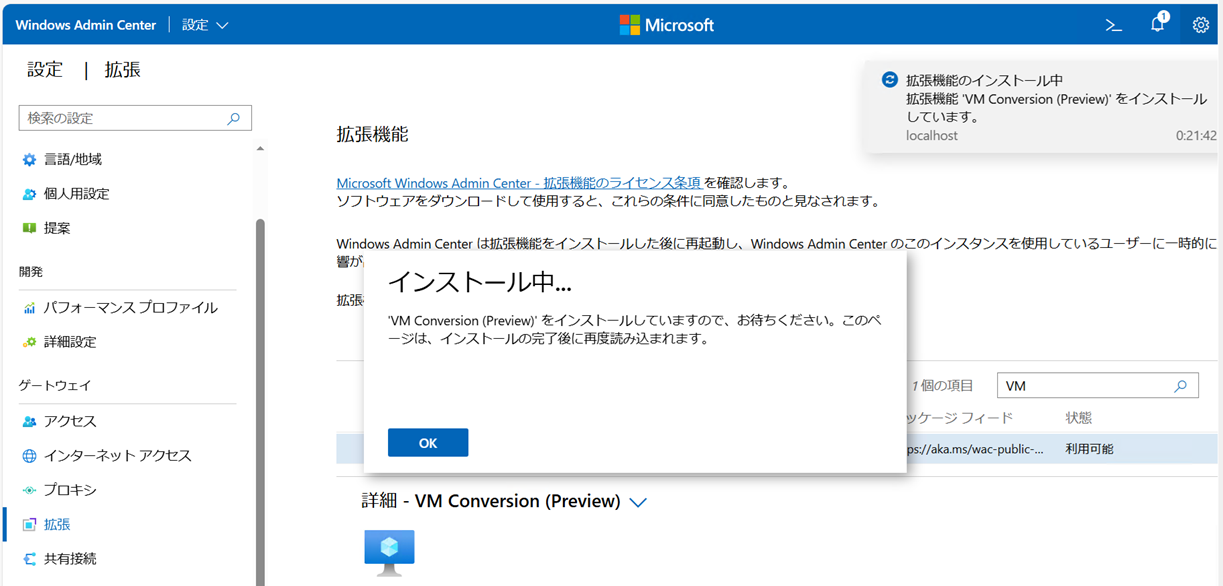Click the settings gear icon in header
This screenshot has height=586, width=1223.
(x=1200, y=25)
